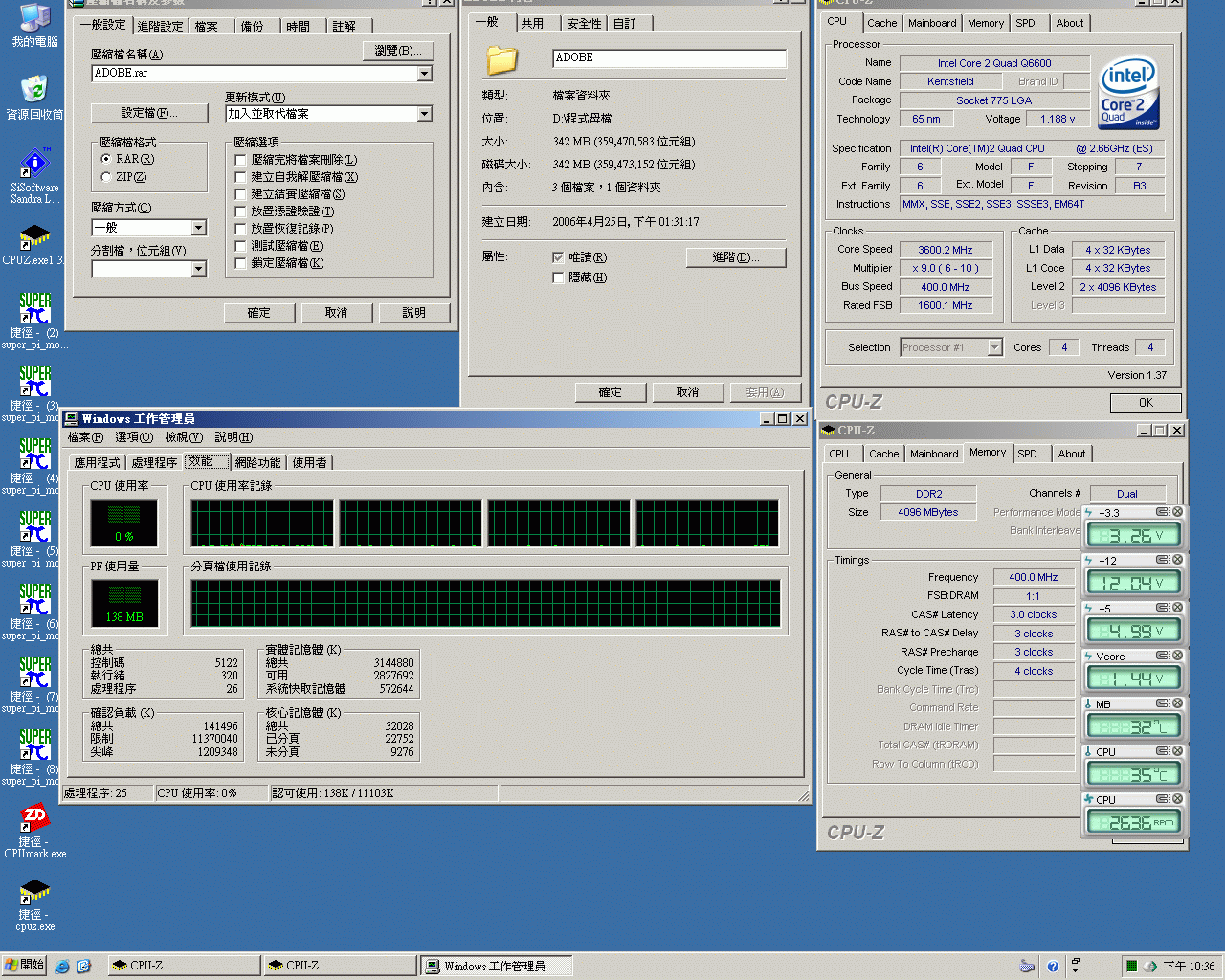Screen dimensions: 1225x980
Task: Launch super_pi shortcut (8) on desktop
Action: (x=34, y=757)
